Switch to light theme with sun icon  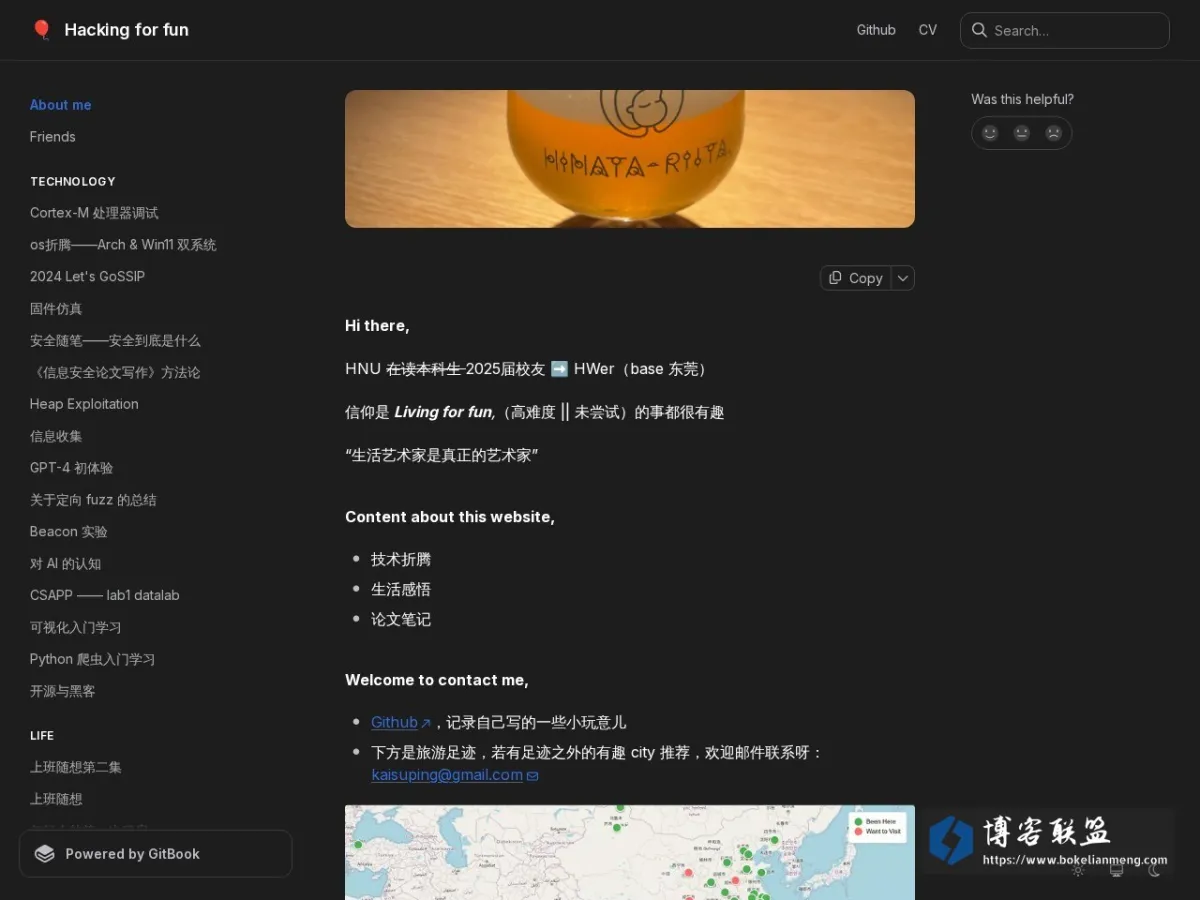(x=1078, y=871)
